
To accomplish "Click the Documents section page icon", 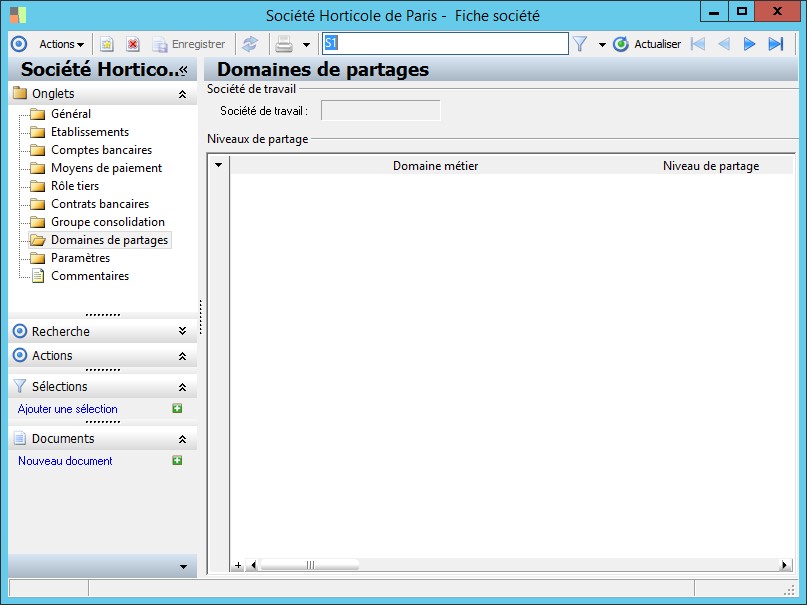I will 20,438.
